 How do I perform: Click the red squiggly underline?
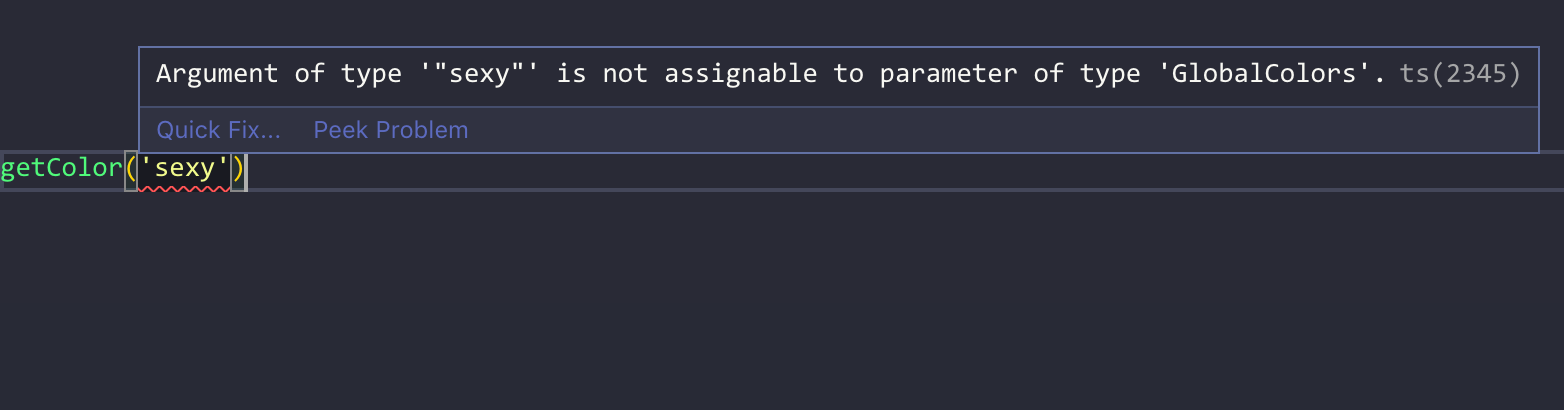[186, 188]
